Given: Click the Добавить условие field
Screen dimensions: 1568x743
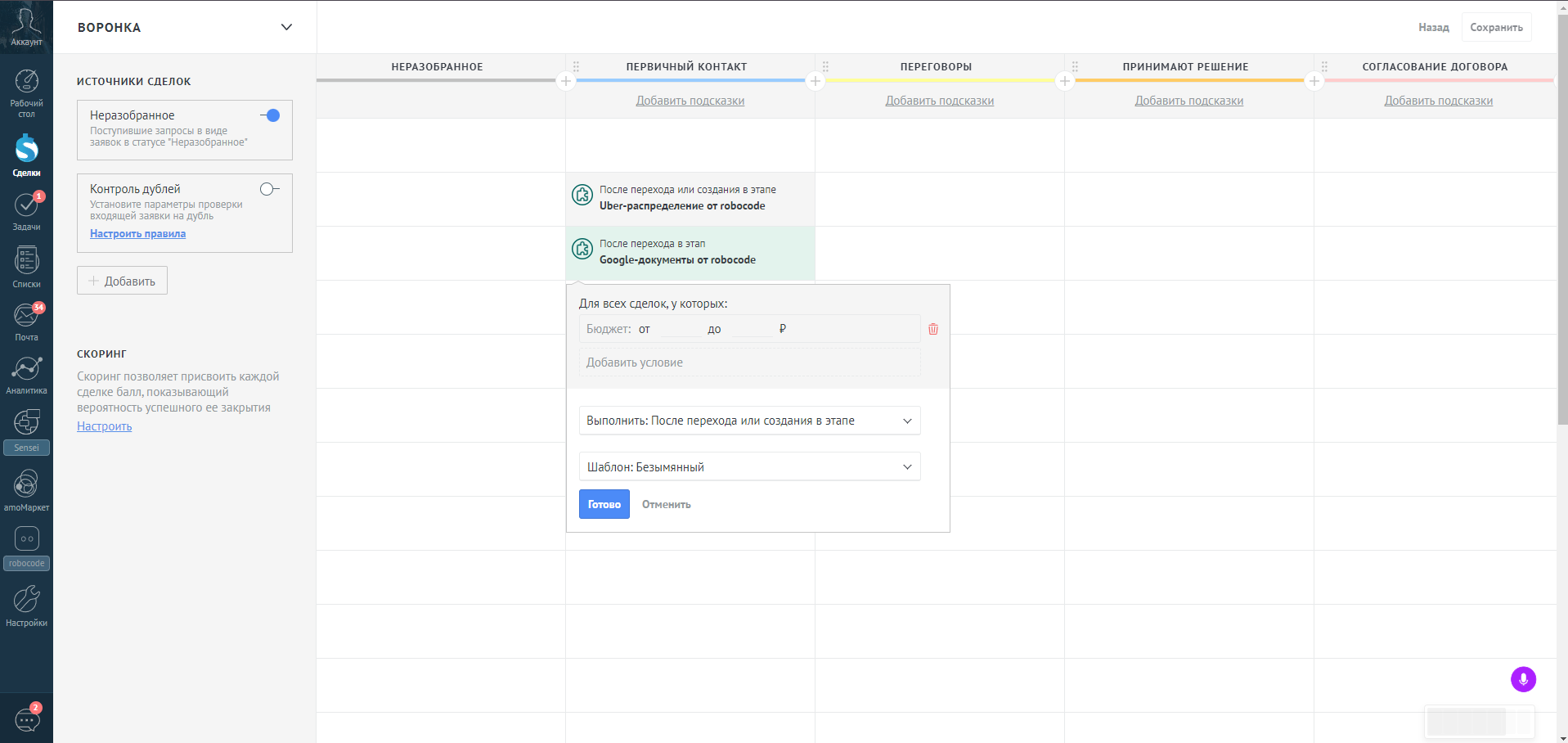Looking at the screenshot, I should coord(749,362).
